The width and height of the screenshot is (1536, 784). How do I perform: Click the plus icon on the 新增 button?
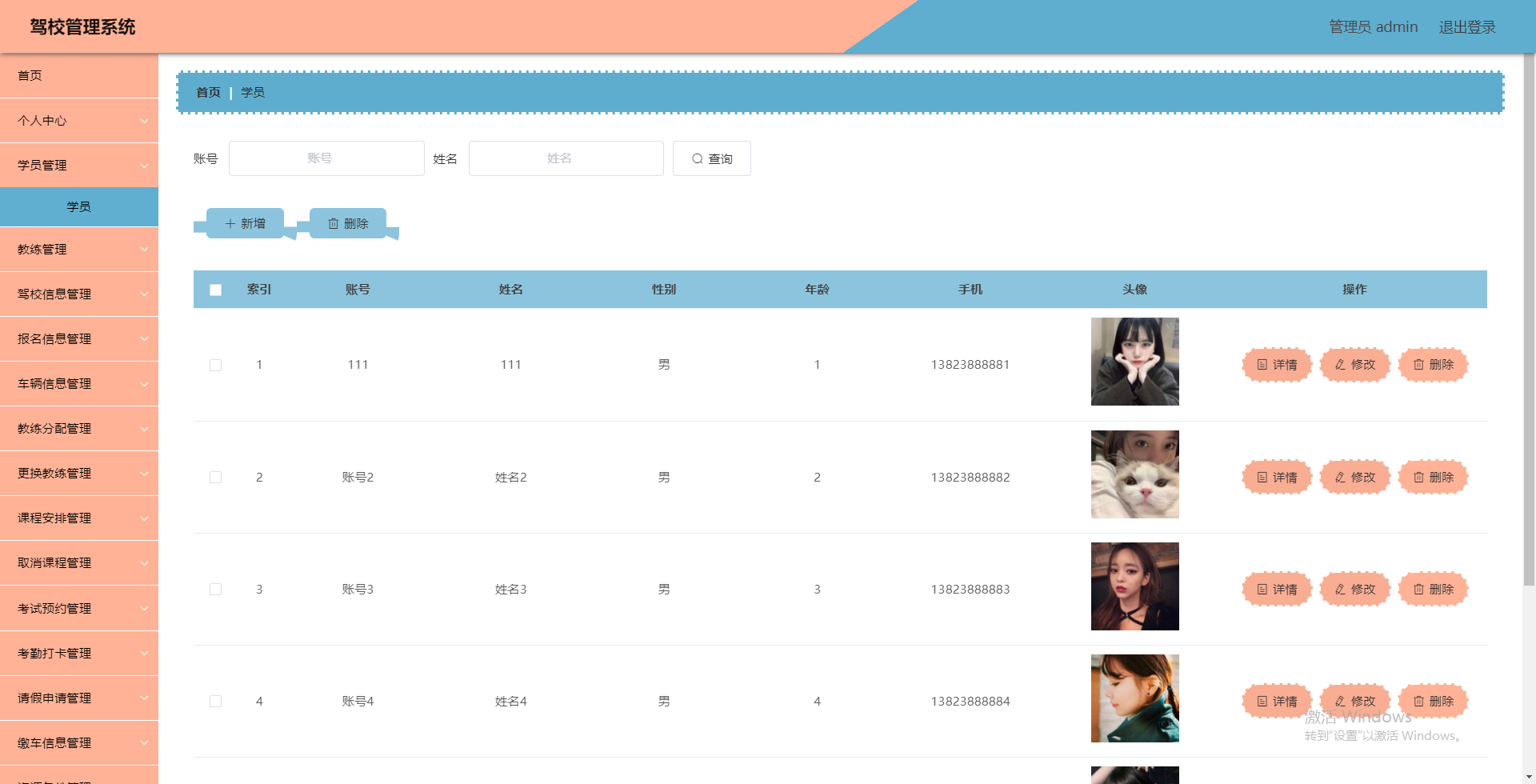point(230,223)
